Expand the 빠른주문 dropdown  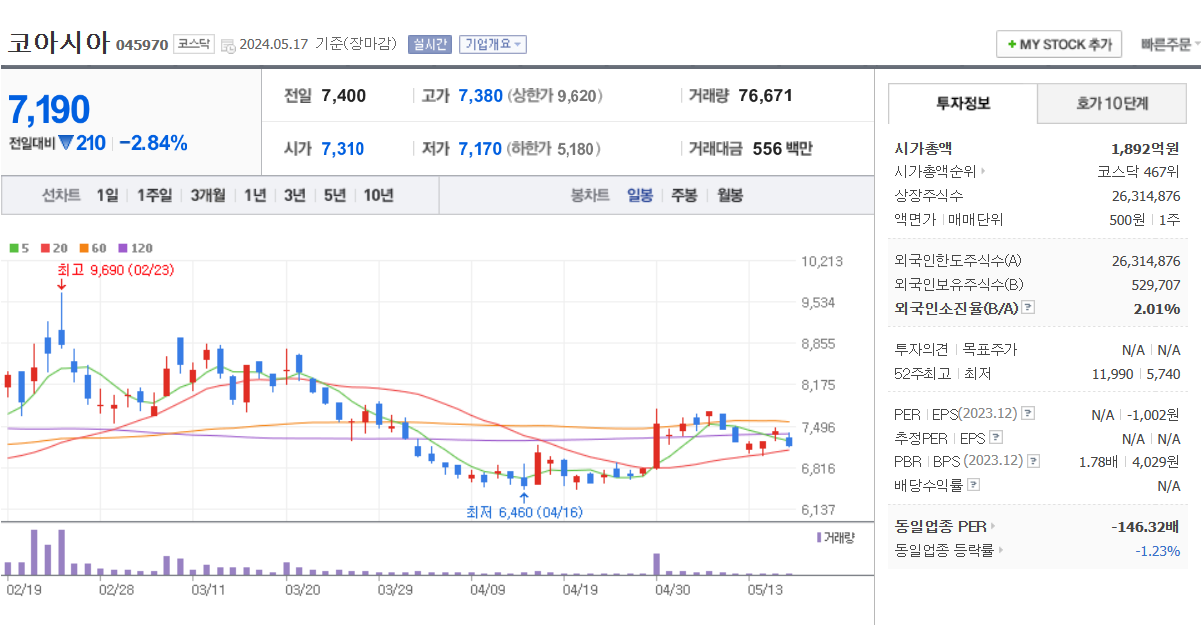[1171, 44]
